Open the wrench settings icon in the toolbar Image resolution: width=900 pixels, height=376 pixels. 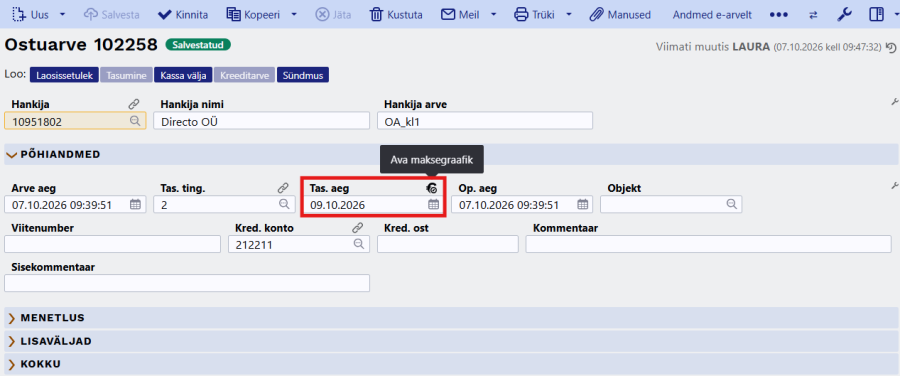(844, 15)
